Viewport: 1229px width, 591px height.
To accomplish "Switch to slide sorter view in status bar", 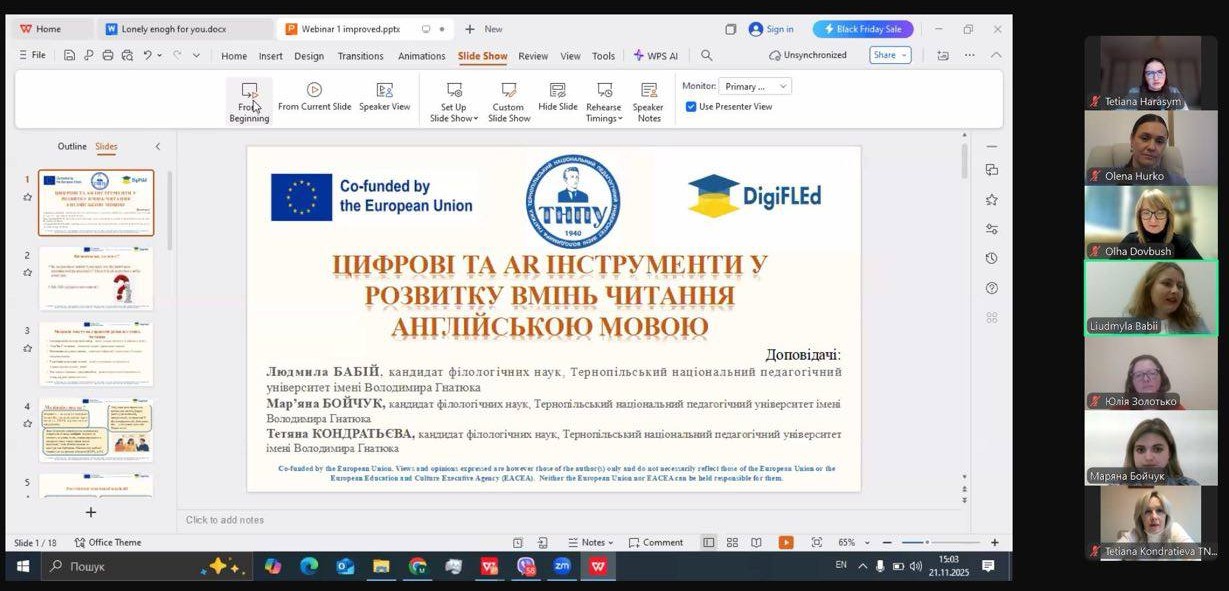I will [732, 542].
